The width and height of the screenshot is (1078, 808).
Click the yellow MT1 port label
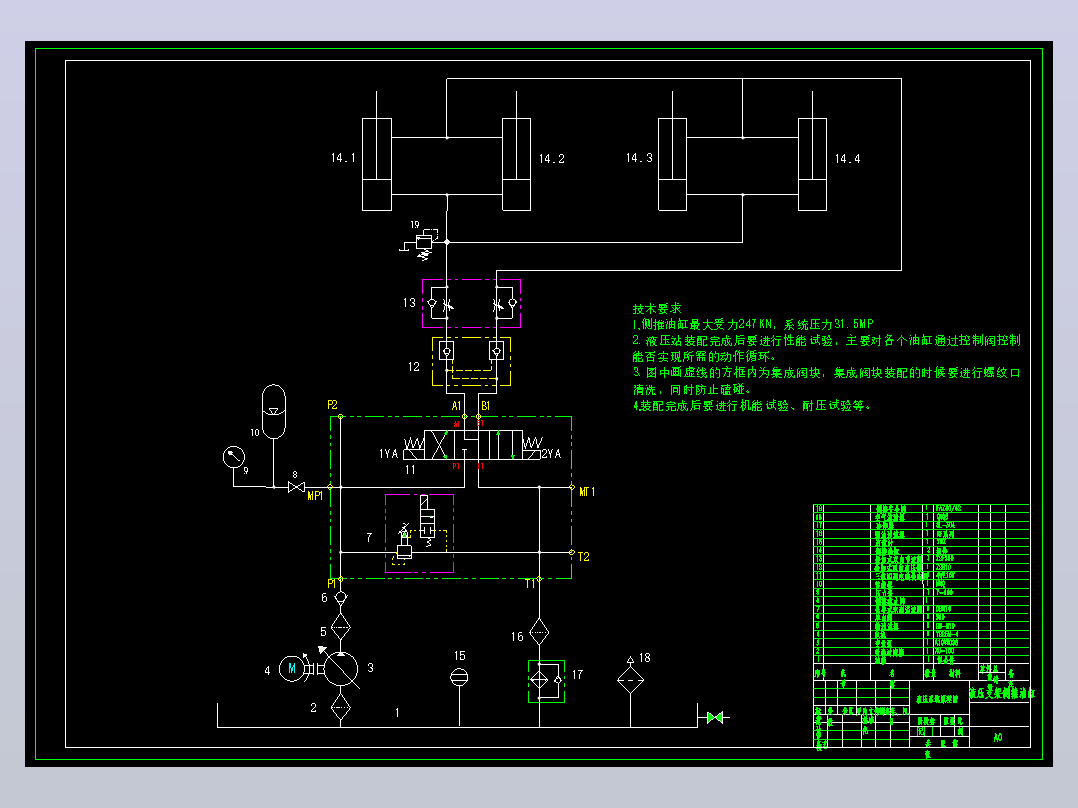[587, 492]
